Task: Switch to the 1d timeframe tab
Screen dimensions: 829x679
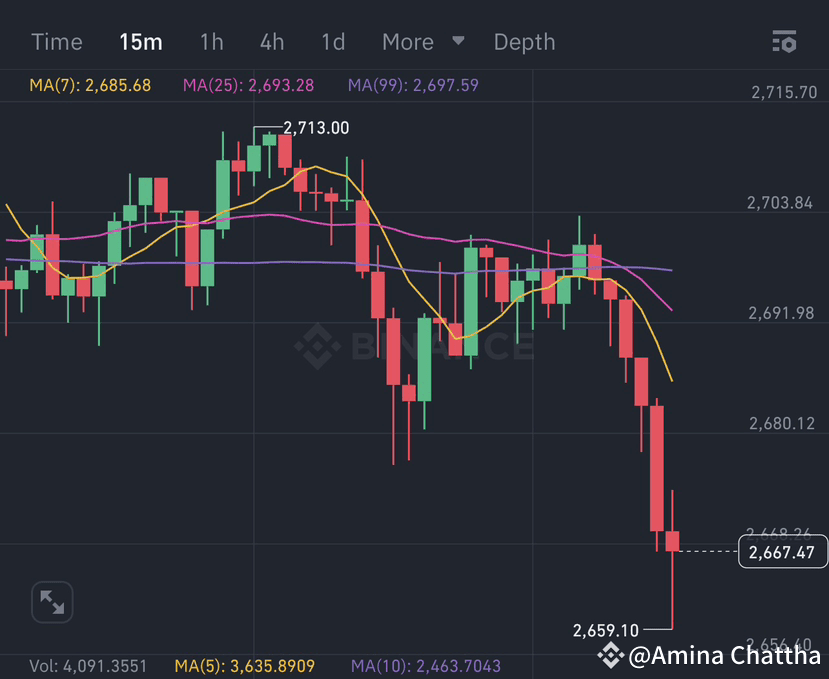Action: coord(332,42)
